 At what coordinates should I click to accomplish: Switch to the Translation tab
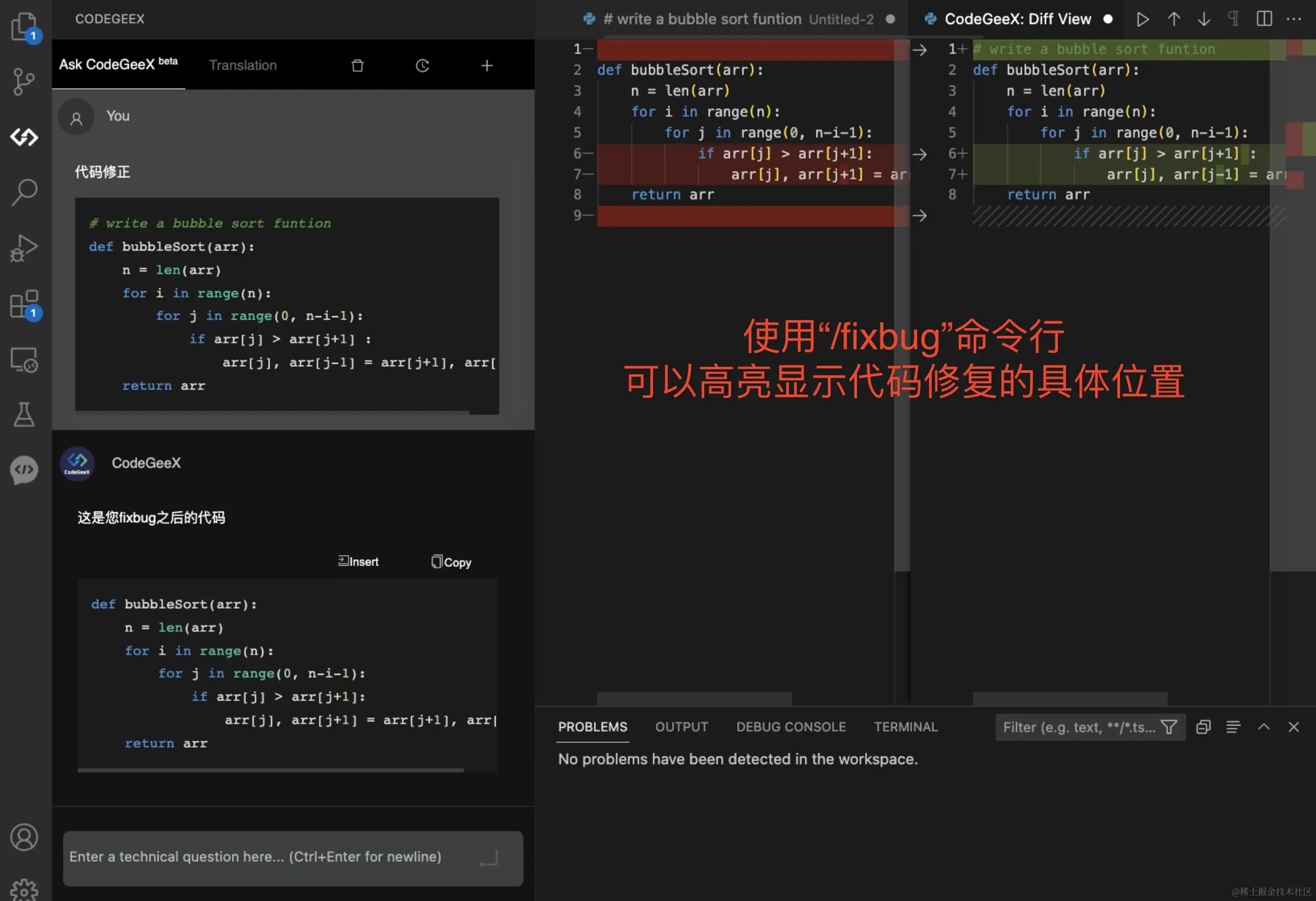[243, 66]
